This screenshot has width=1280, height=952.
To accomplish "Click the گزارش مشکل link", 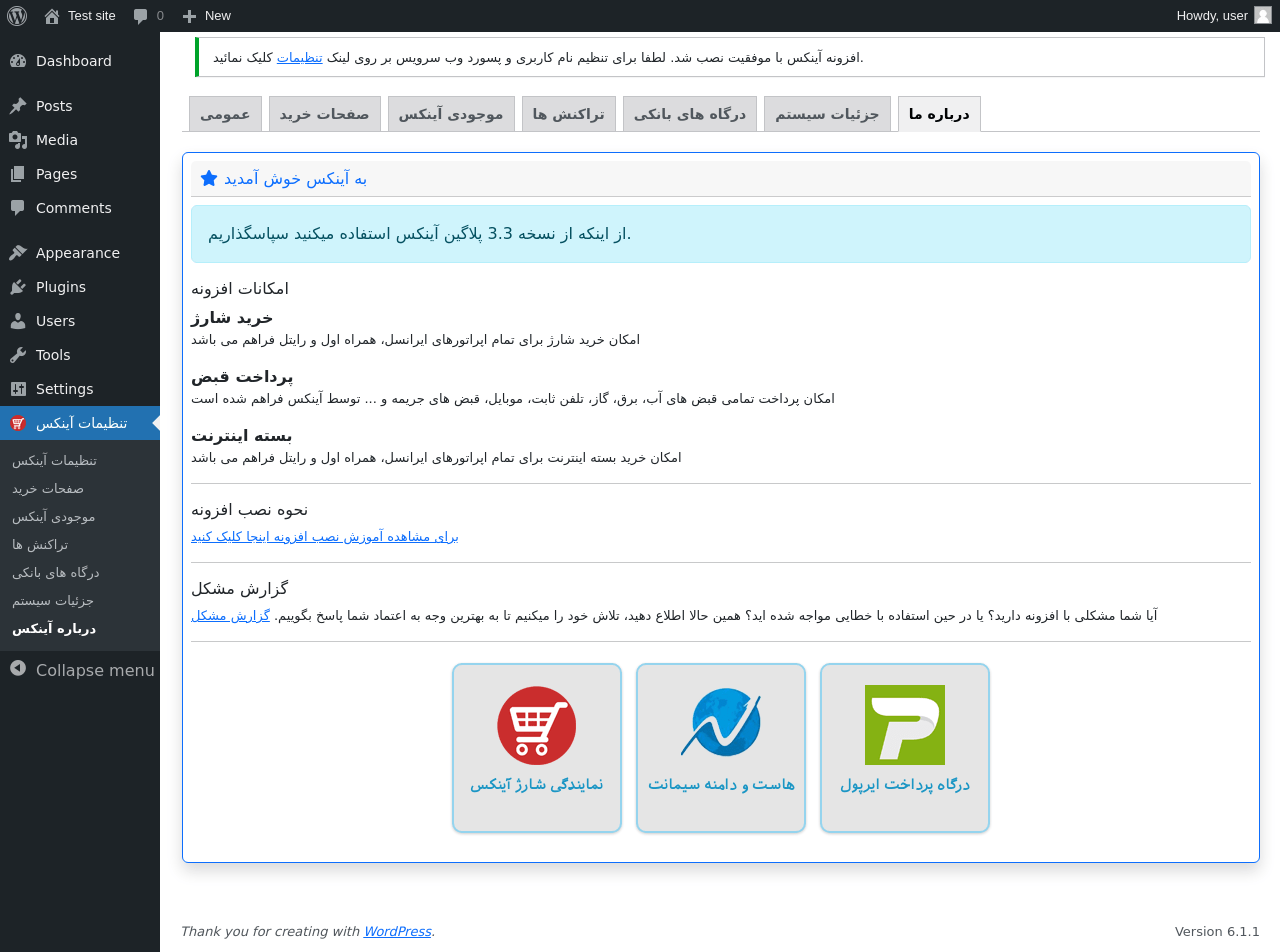I will pos(230,616).
